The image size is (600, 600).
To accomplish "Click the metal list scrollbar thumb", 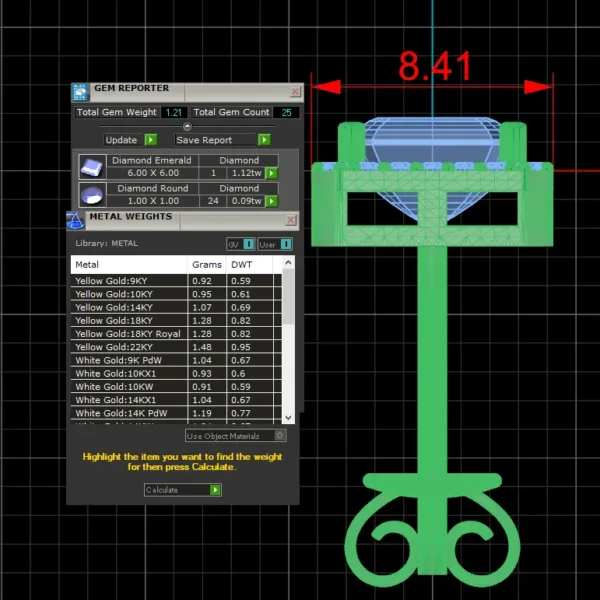I will [288, 297].
